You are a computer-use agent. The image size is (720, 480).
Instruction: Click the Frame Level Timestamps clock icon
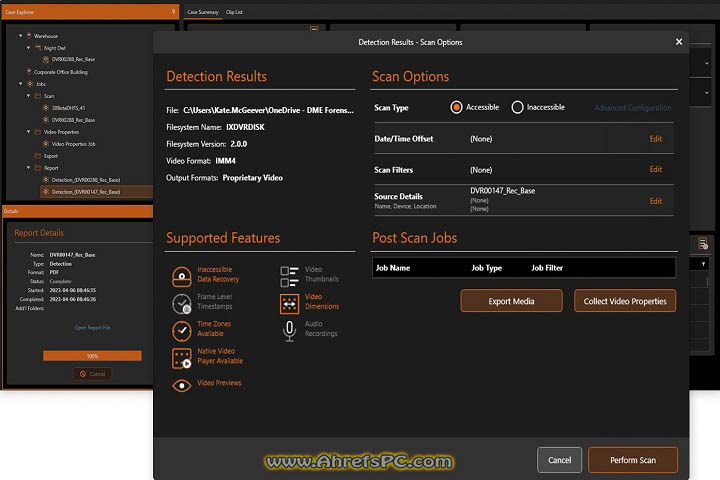[182, 304]
